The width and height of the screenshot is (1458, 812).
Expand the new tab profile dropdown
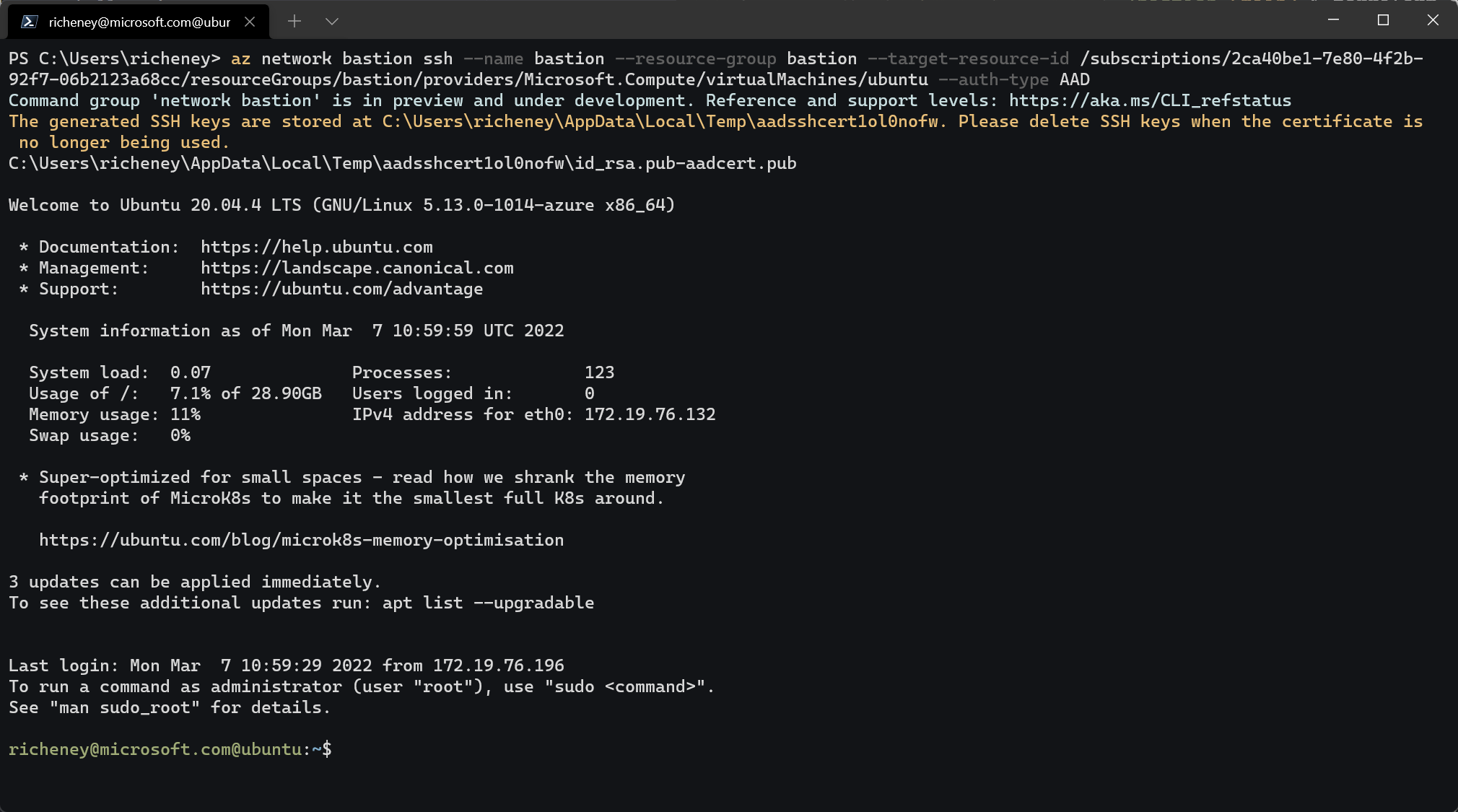click(331, 22)
